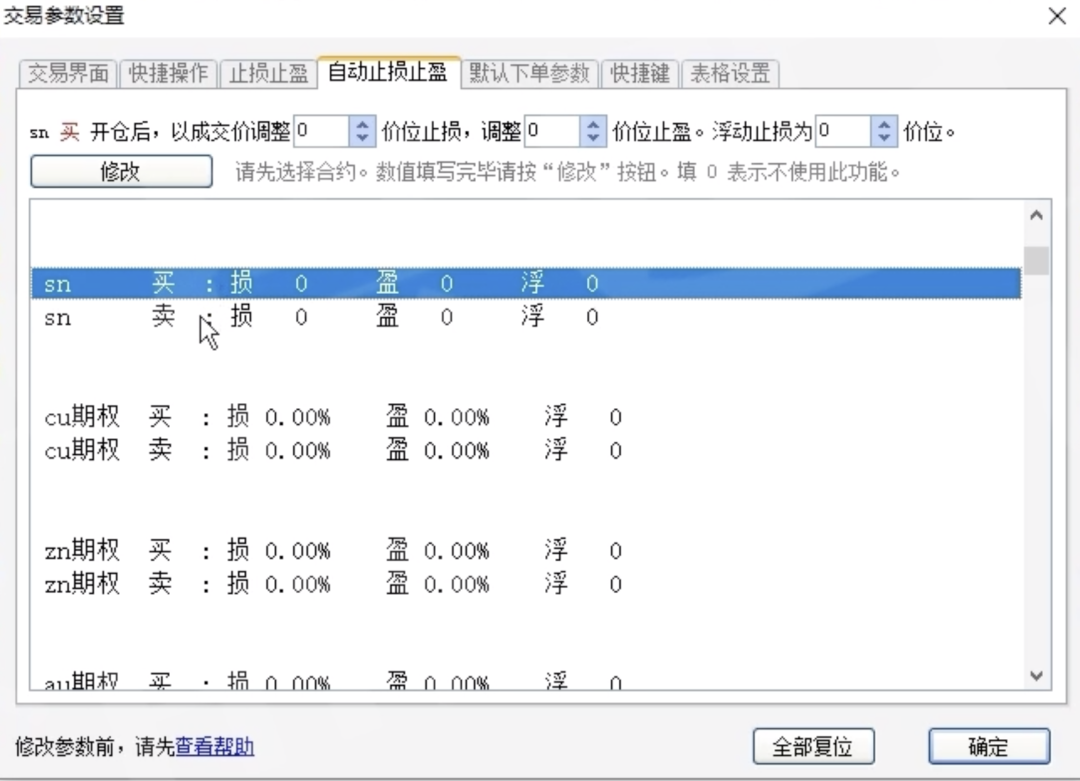This screenshot has width=1080, height=781.
Task: Click the 全部复位 reset-all button
Action: pos(815,746)
